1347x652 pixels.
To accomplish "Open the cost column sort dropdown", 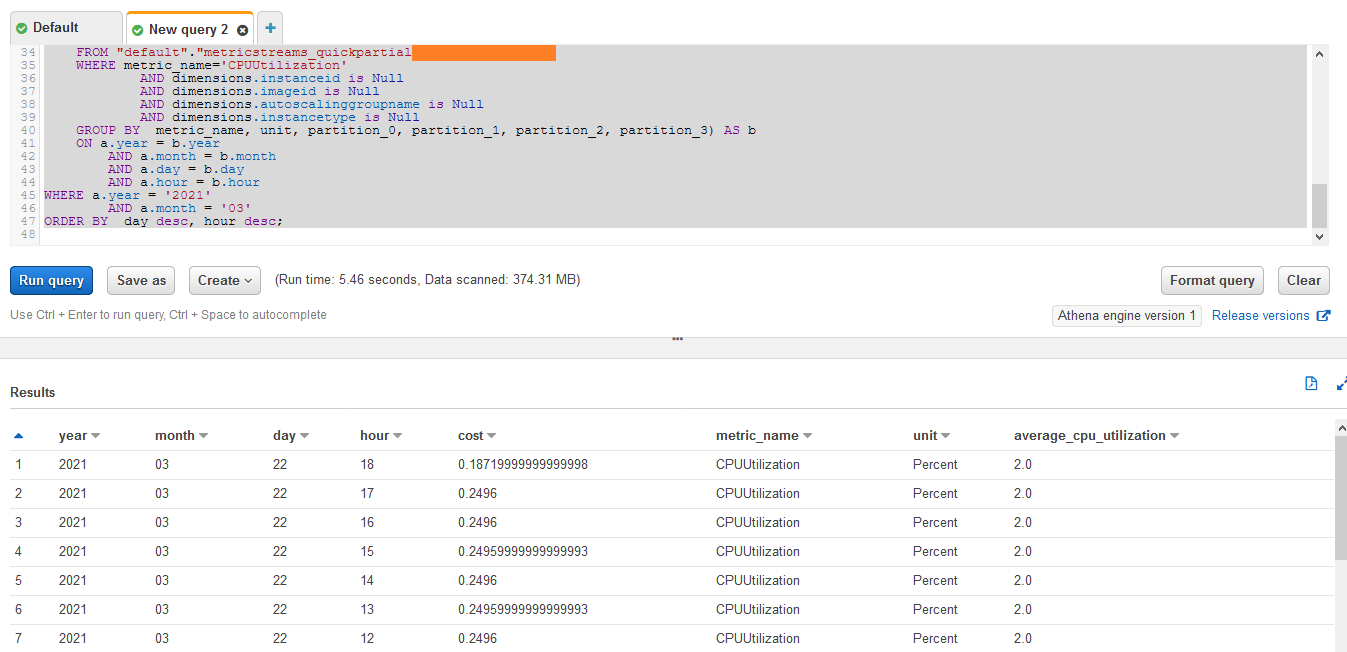I will (x=493, y=435).
